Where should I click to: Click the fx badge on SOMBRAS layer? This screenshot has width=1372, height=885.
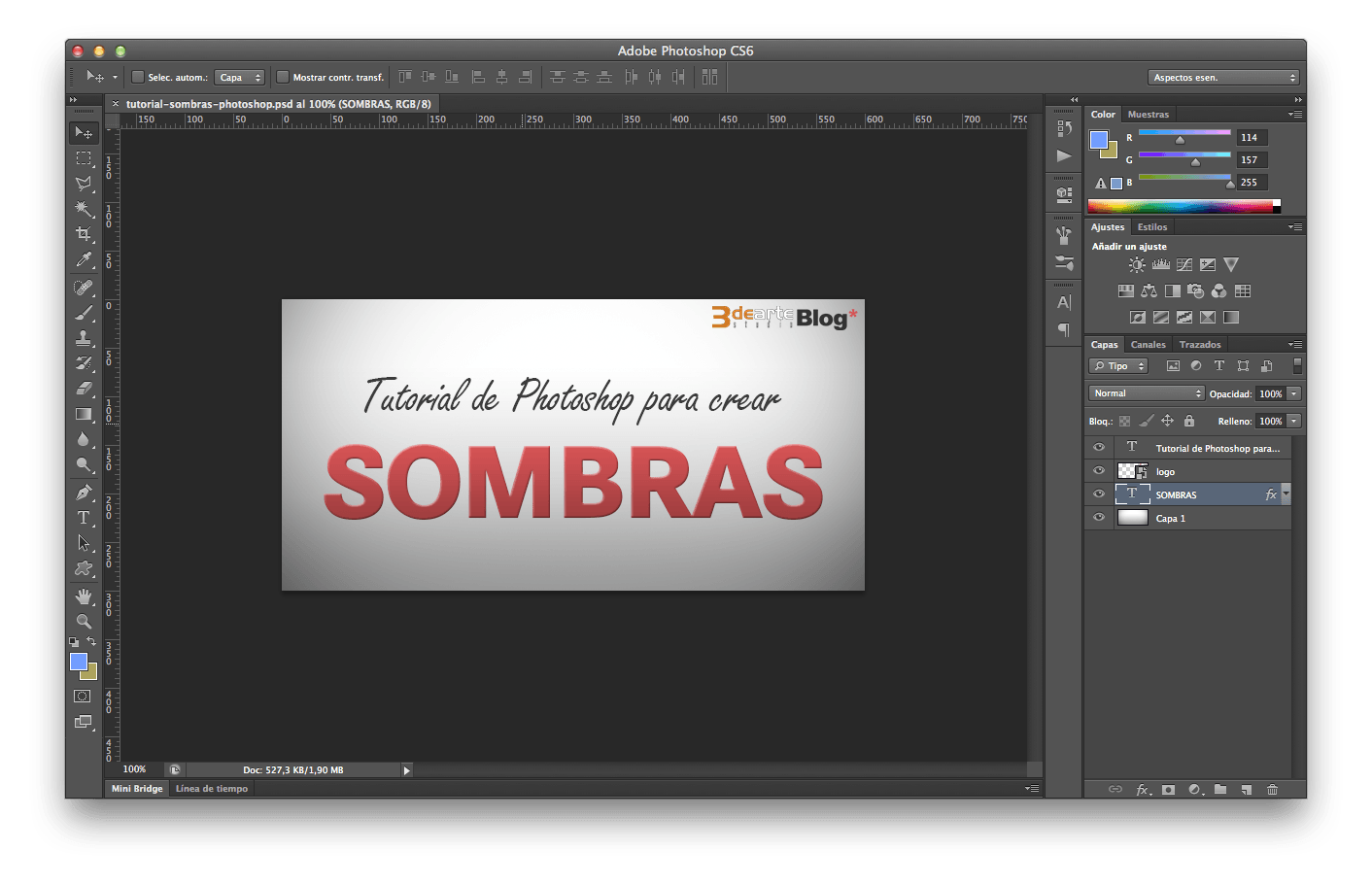[x=1271, y=494]
